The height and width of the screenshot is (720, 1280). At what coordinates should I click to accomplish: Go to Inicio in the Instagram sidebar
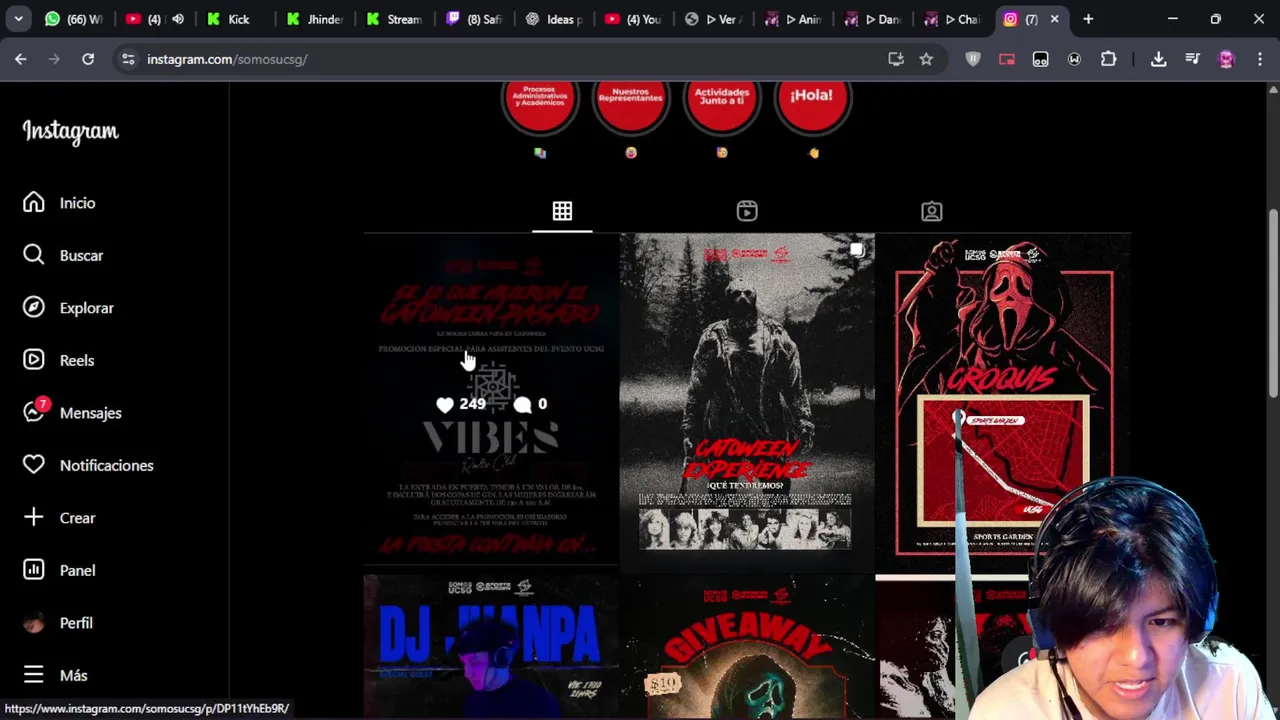click(x=60, y=203)
